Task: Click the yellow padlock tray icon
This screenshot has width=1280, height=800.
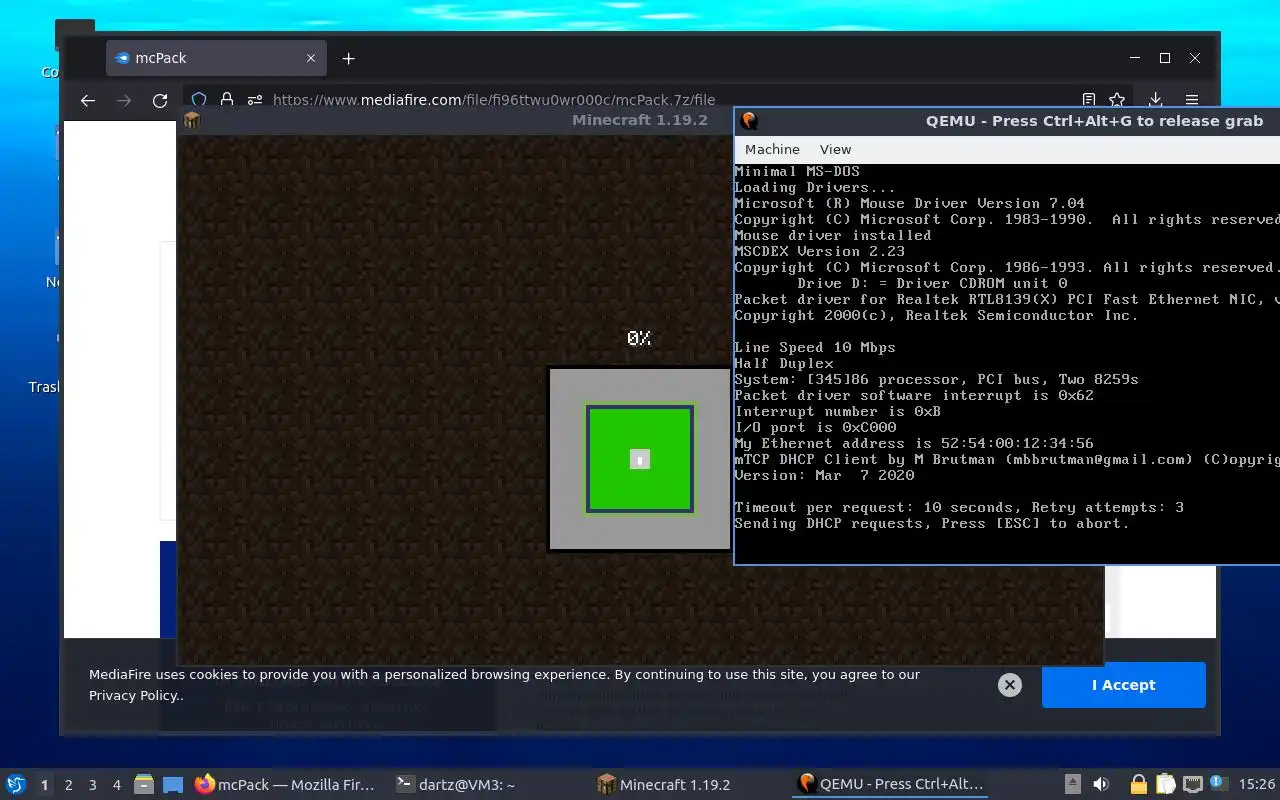Action: pos(1138,785)
